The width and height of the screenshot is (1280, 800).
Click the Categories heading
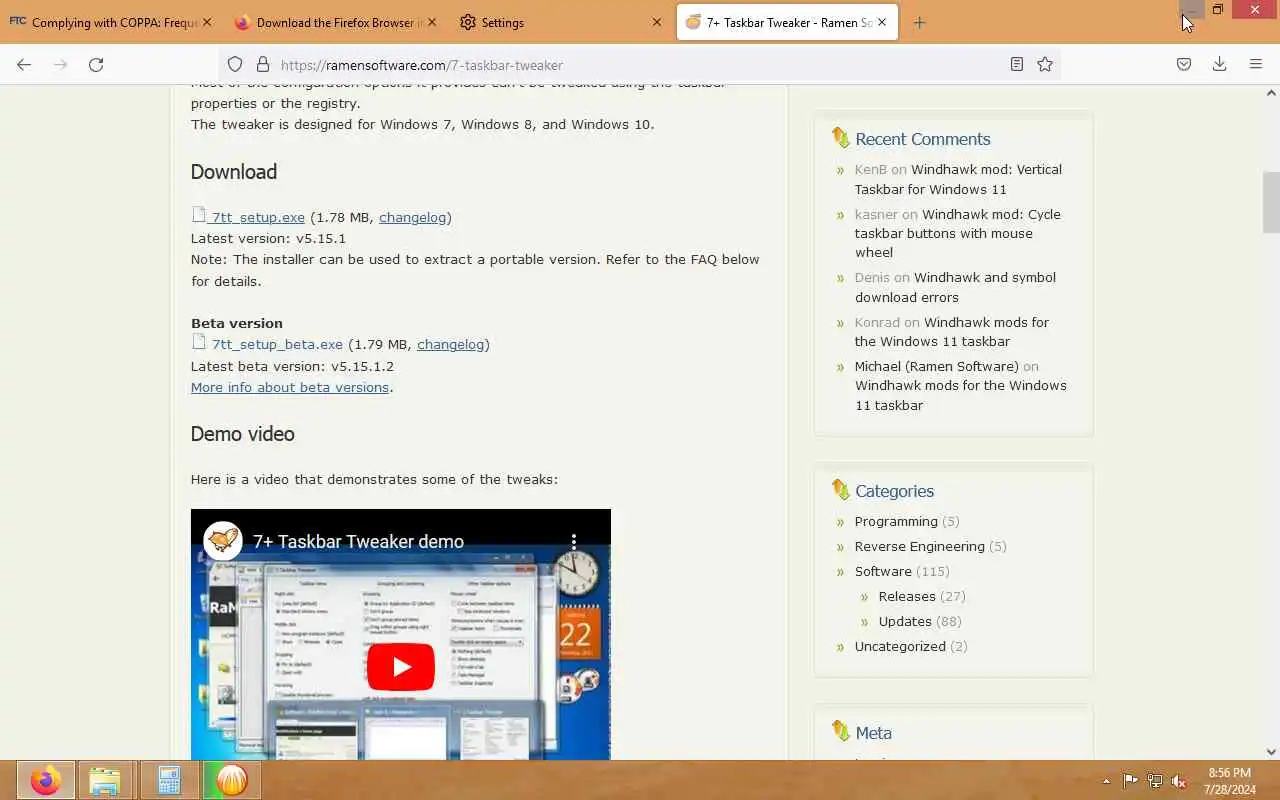coord(894,491)
